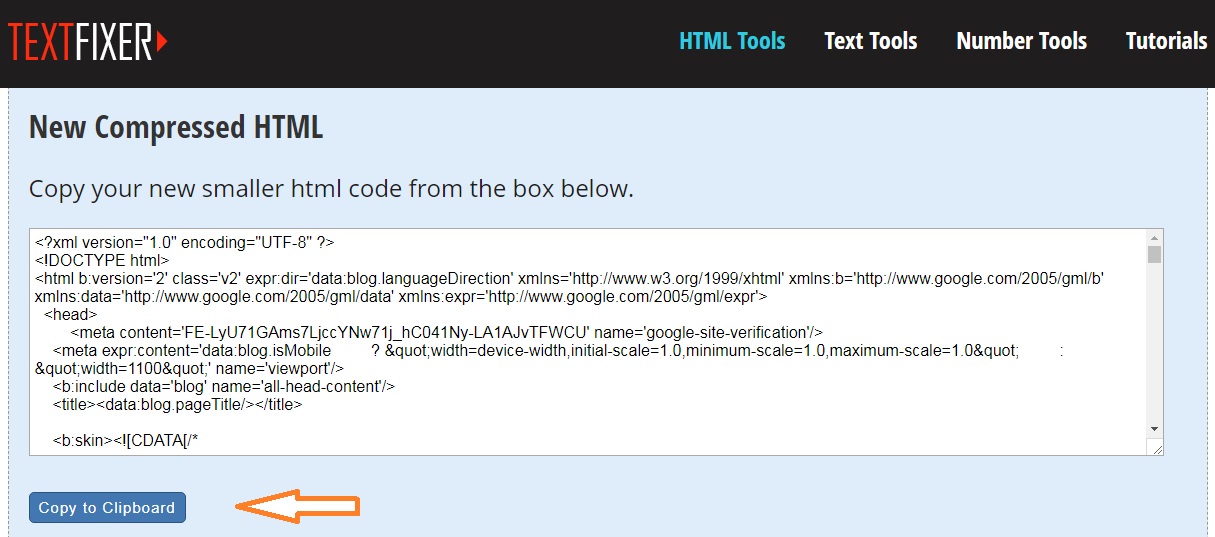Click the code box scroll up arrow
This screenshot has width=1215, height=537.
[x=1154, y=238]
